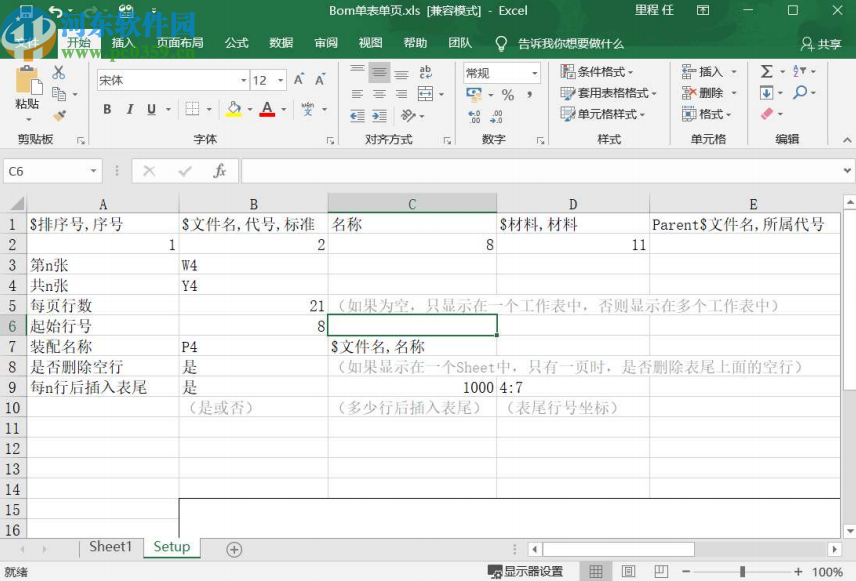Expand the formula bar chevron
This screenshot has height=581, width=856.
847,171
